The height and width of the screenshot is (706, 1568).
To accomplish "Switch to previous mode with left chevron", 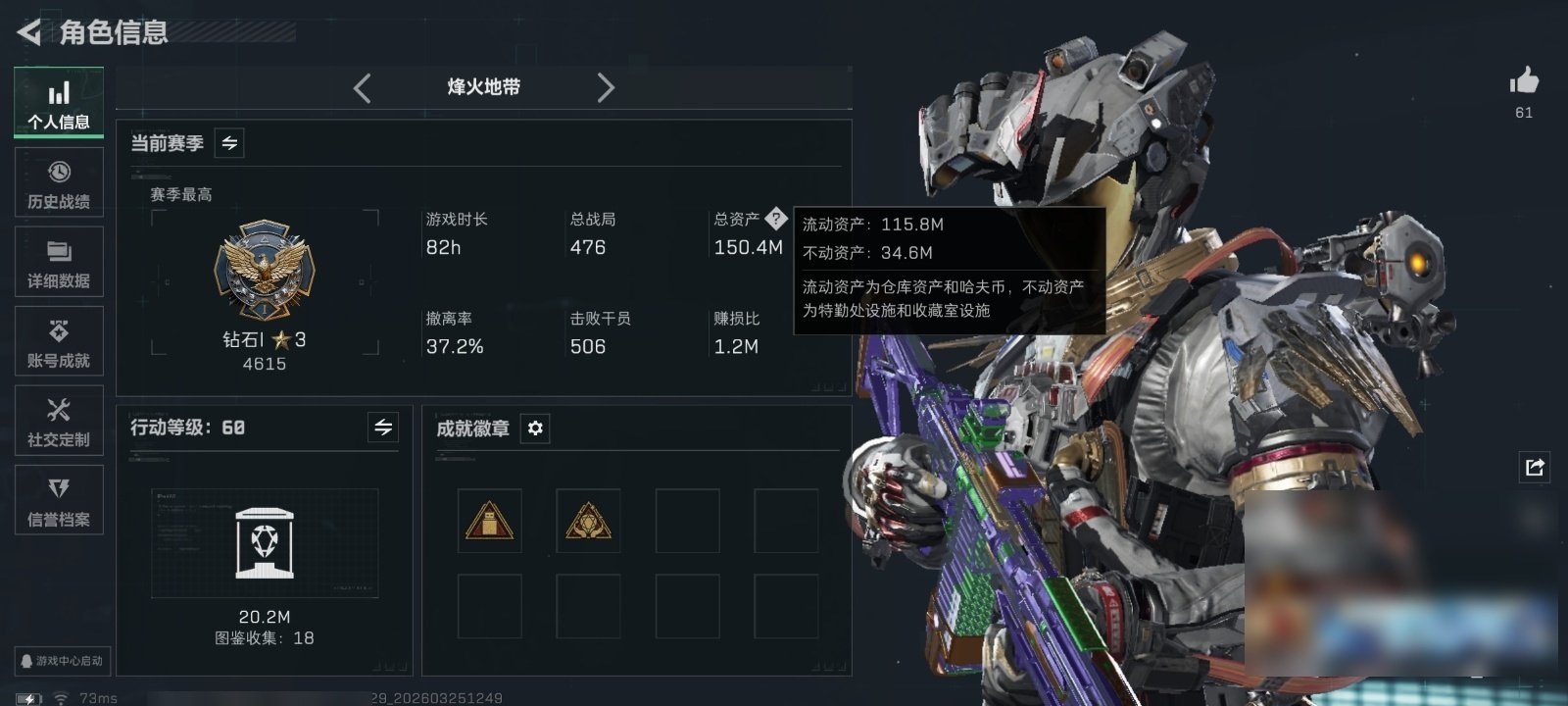I will 363,88.
